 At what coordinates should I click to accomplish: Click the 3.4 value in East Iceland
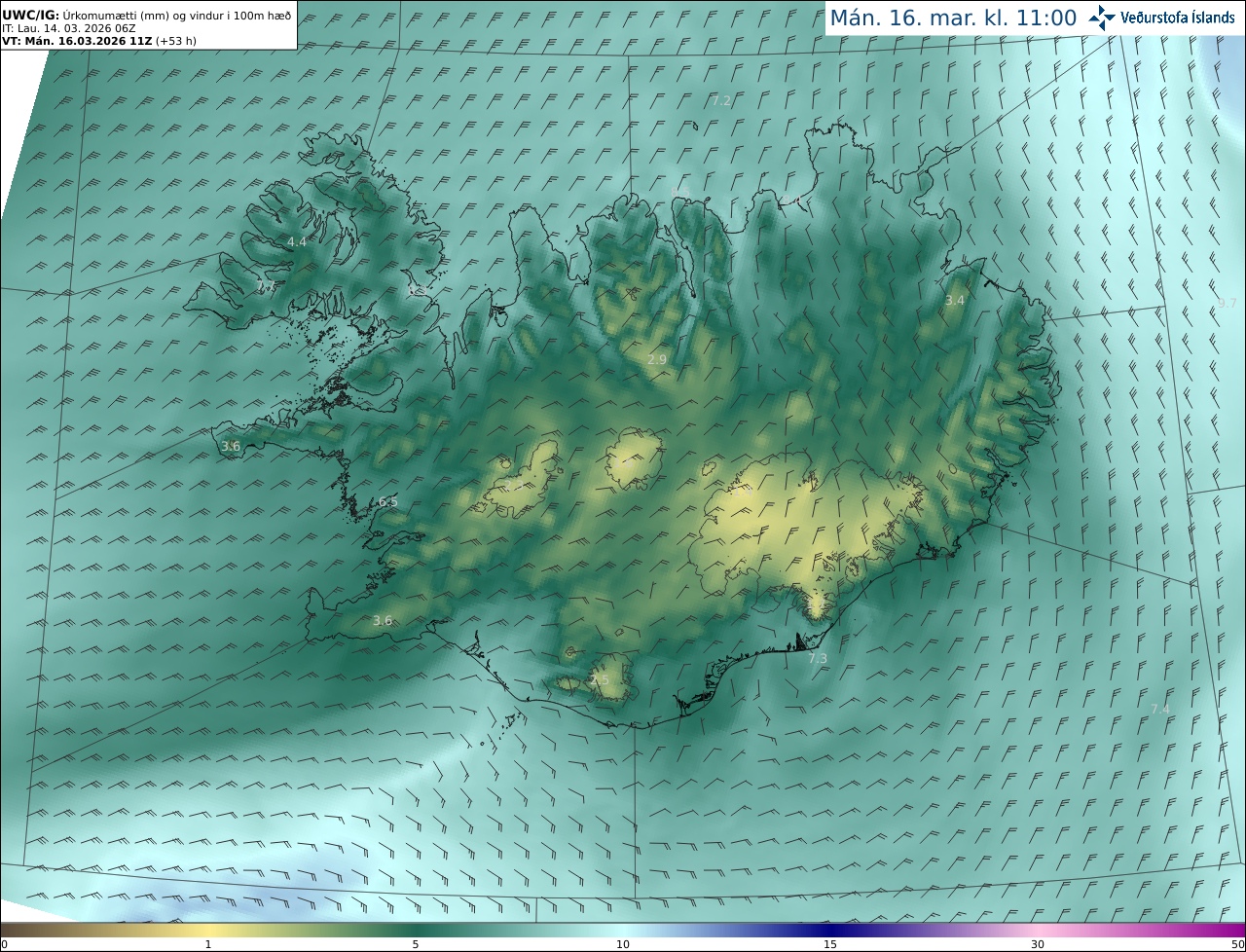click(x=955, y=300)
